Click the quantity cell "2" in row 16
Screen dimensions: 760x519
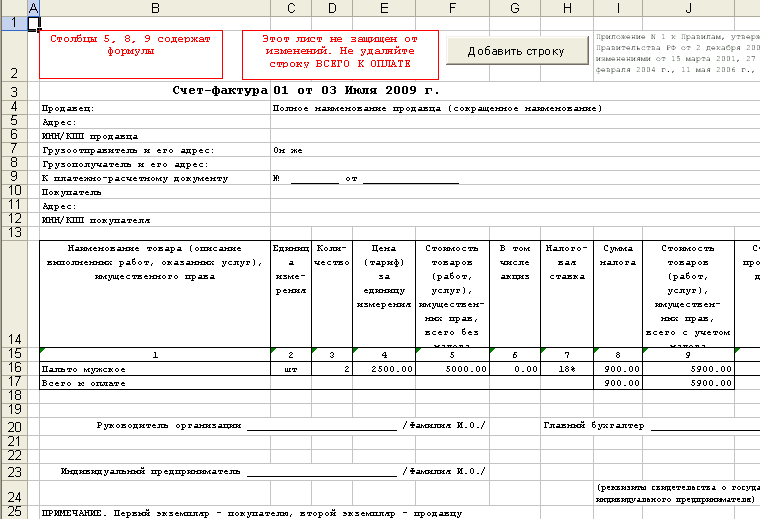(332, 368)
